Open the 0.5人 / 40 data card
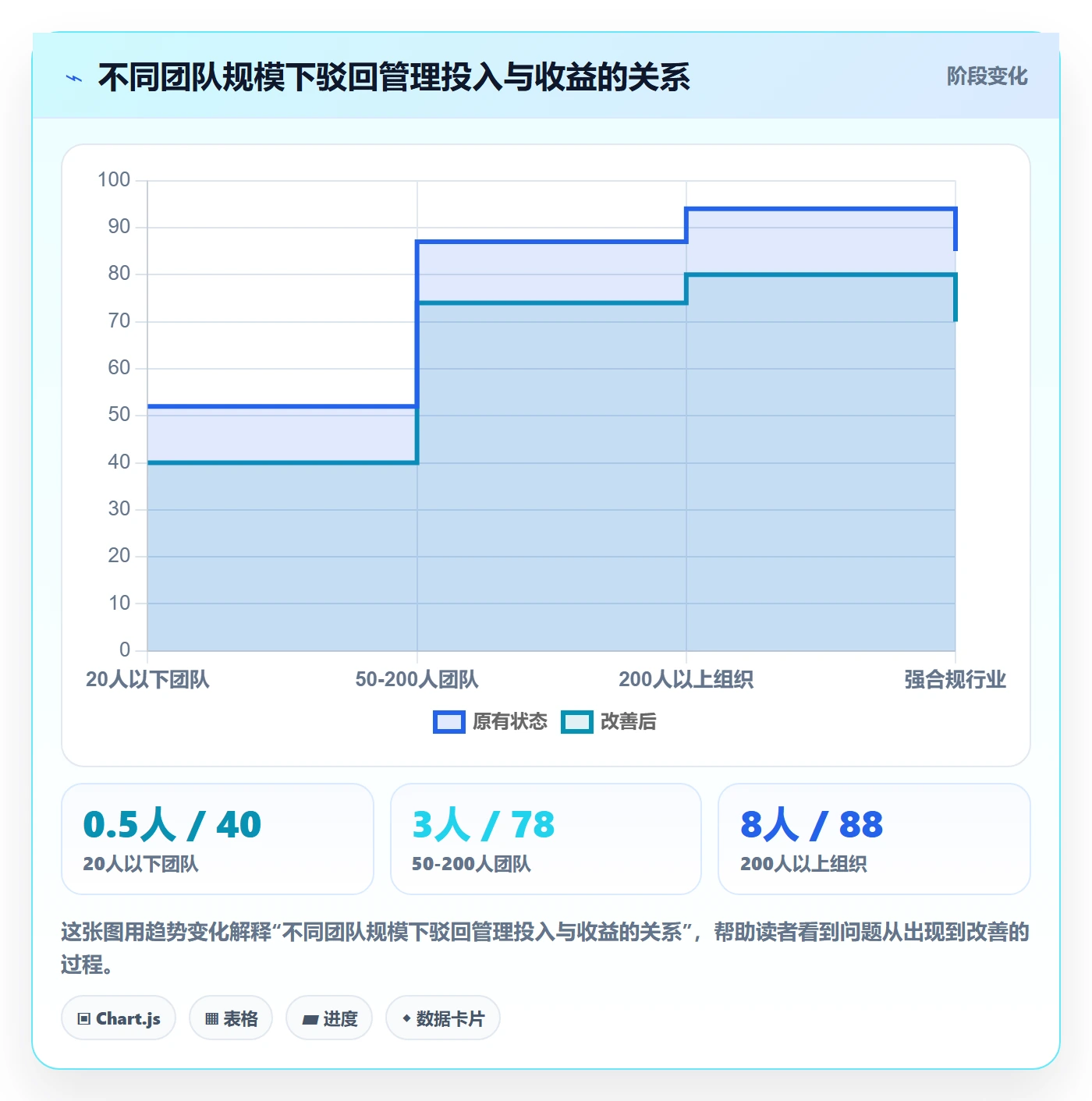This screenshot has width=1092, height=1101. 218,839
